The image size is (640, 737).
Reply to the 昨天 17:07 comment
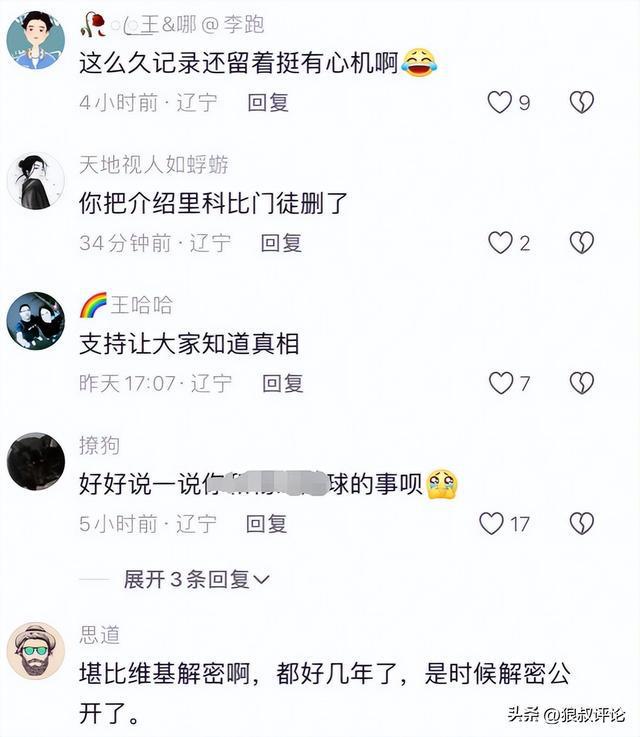282,383
